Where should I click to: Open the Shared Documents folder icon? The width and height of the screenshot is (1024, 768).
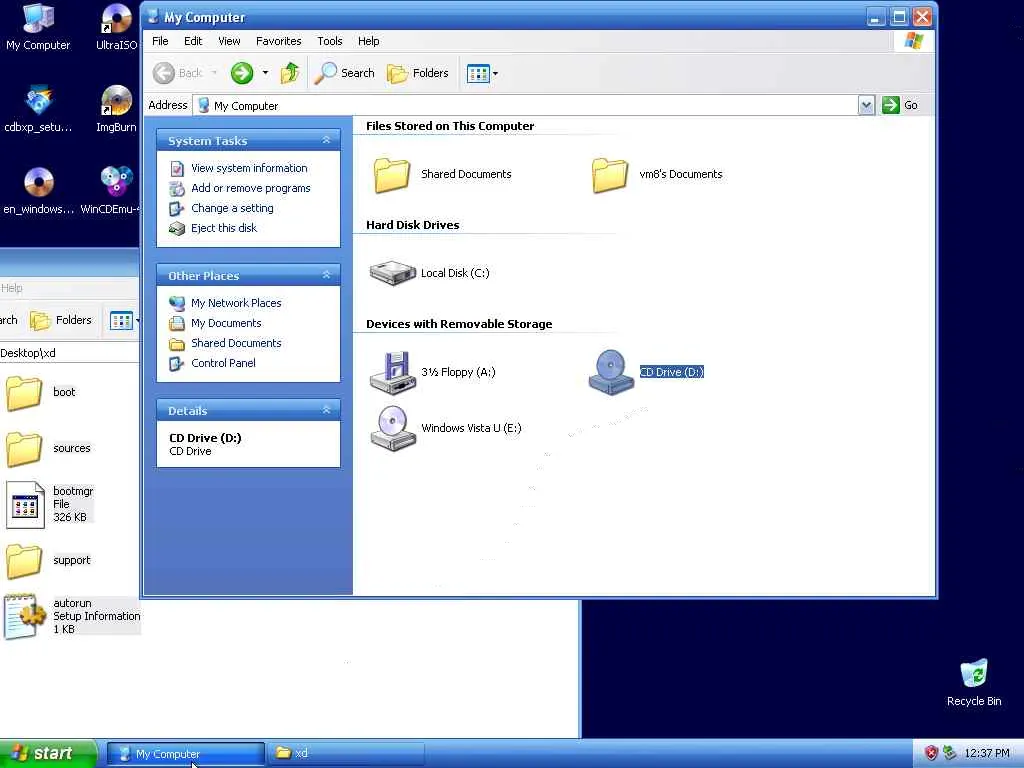392,175
